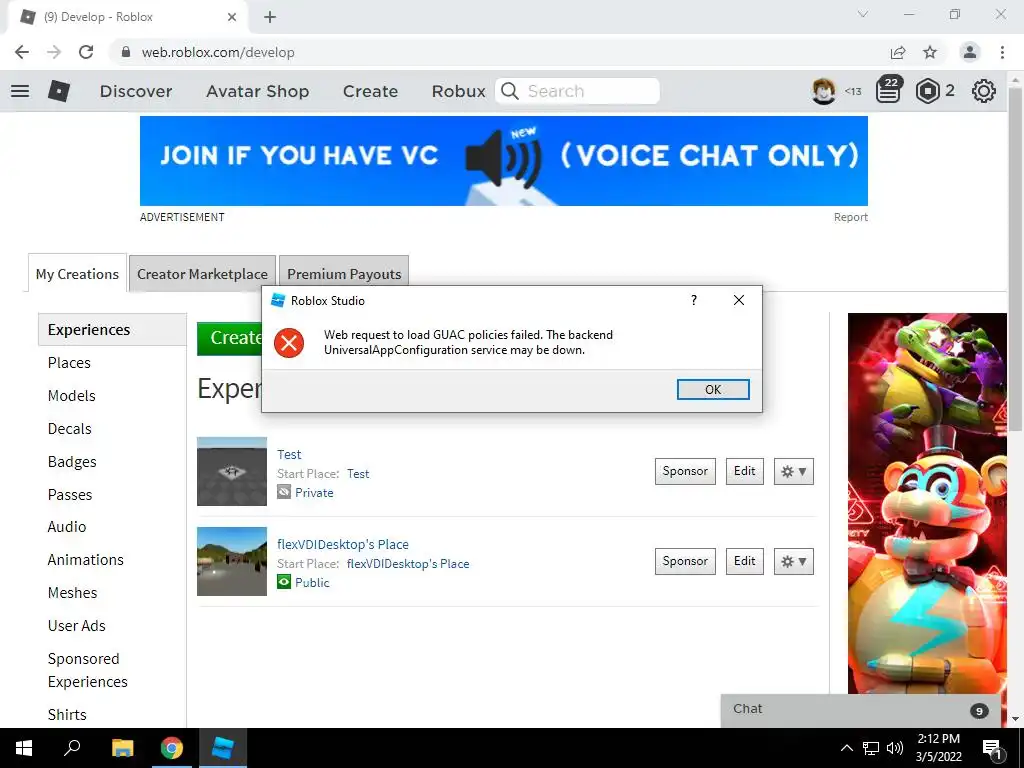The width and height of the screenshot is (1024, 768).
Task: Select Meshes in the sidebar
Action: click(x=72, y=592)
